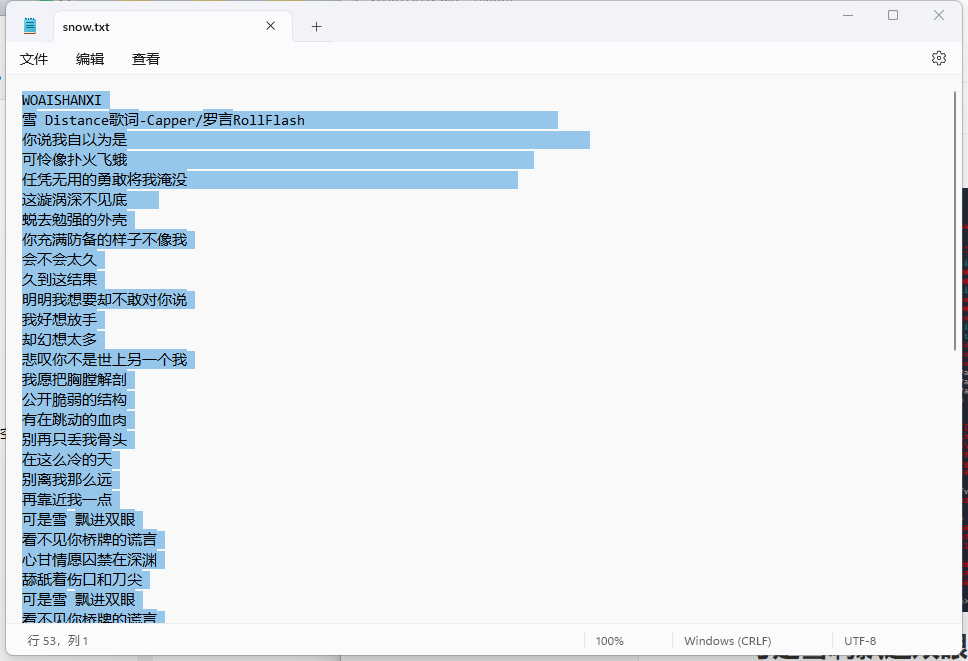Open the 查看 menu

coord(146,59)
